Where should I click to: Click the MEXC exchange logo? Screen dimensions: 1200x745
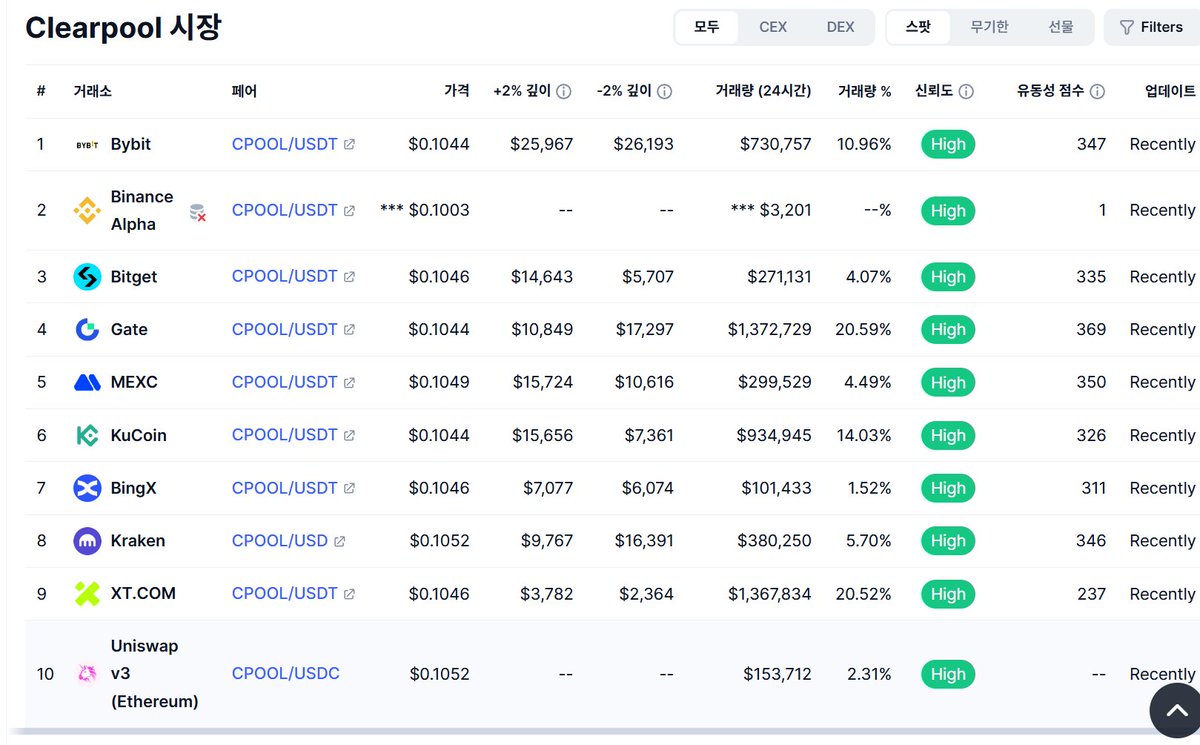[x=88, y=382]
